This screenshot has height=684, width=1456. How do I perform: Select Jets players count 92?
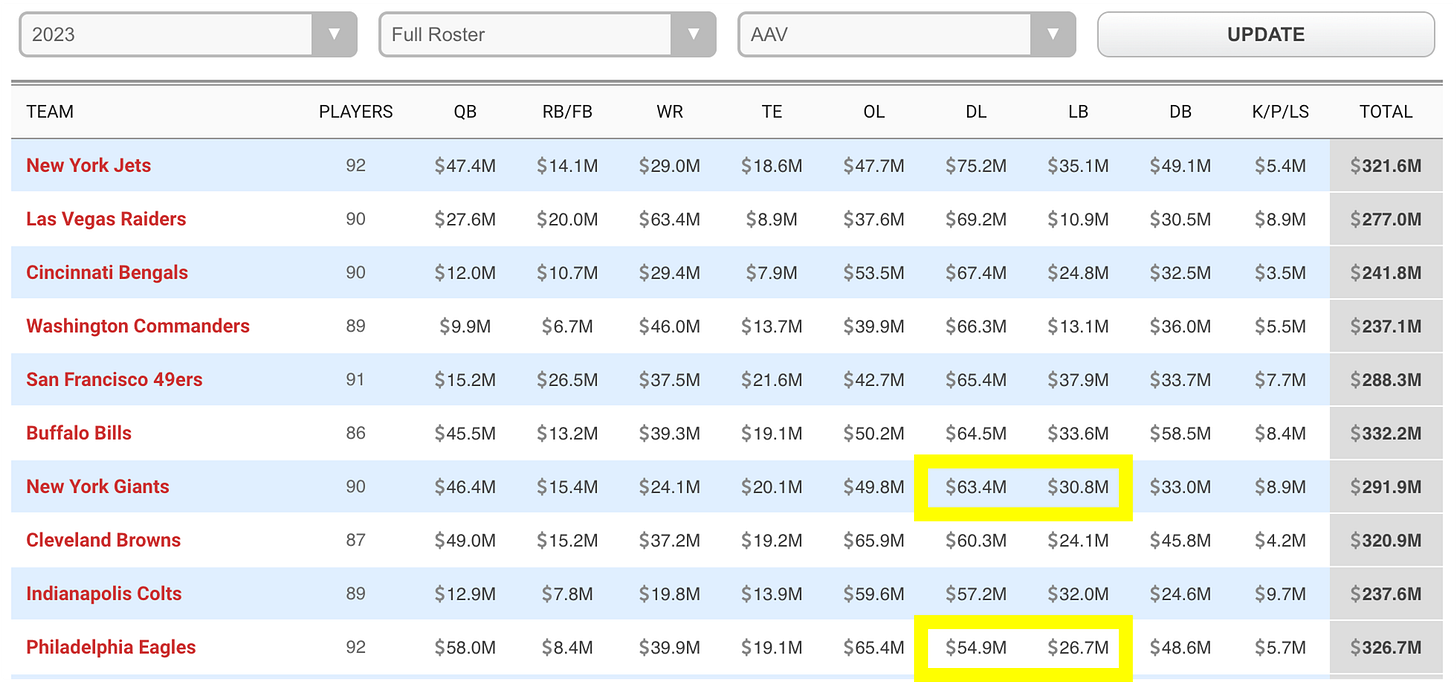(356, 166)
